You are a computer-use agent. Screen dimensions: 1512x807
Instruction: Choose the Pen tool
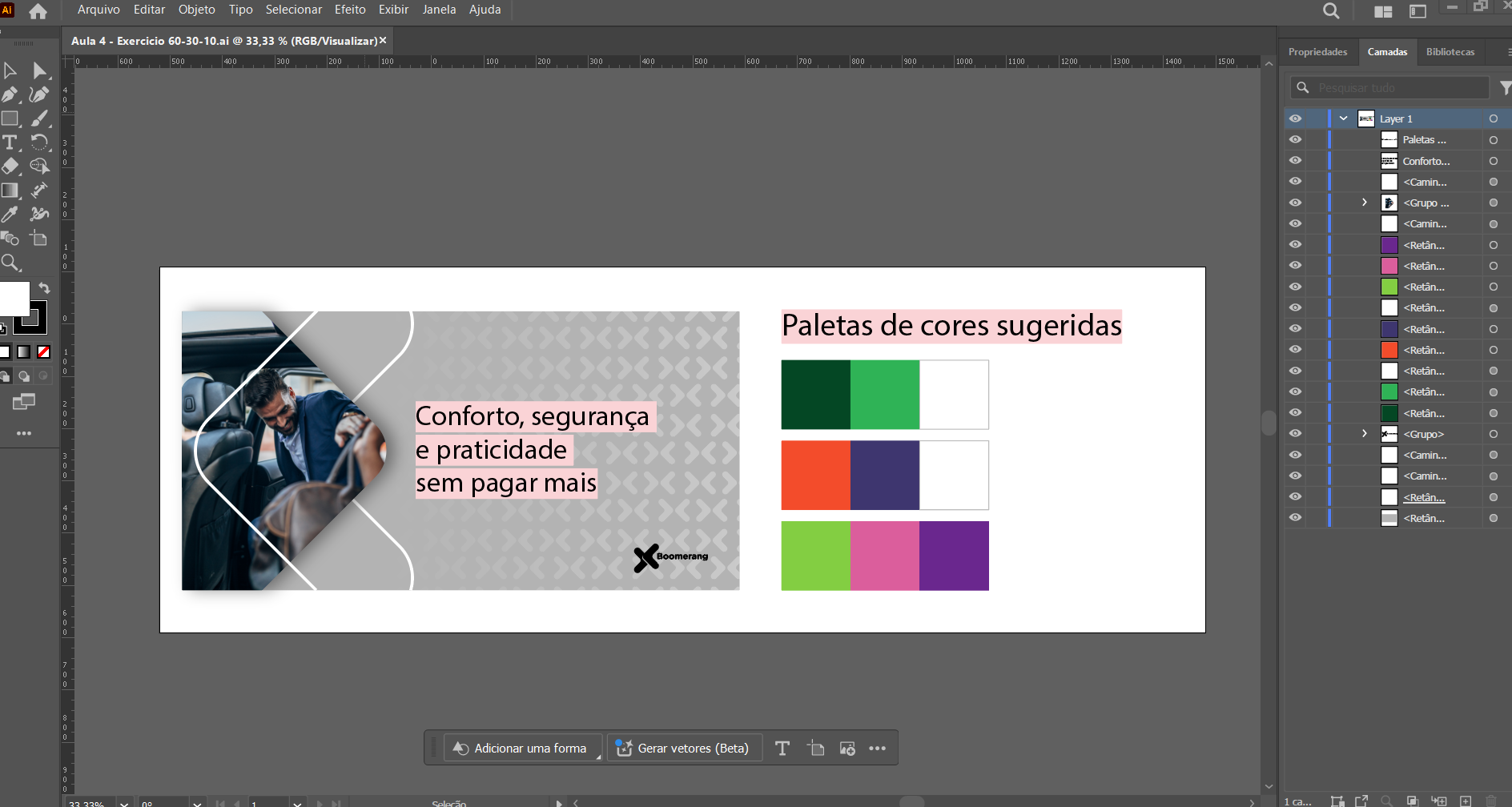[x=10, y=94]
